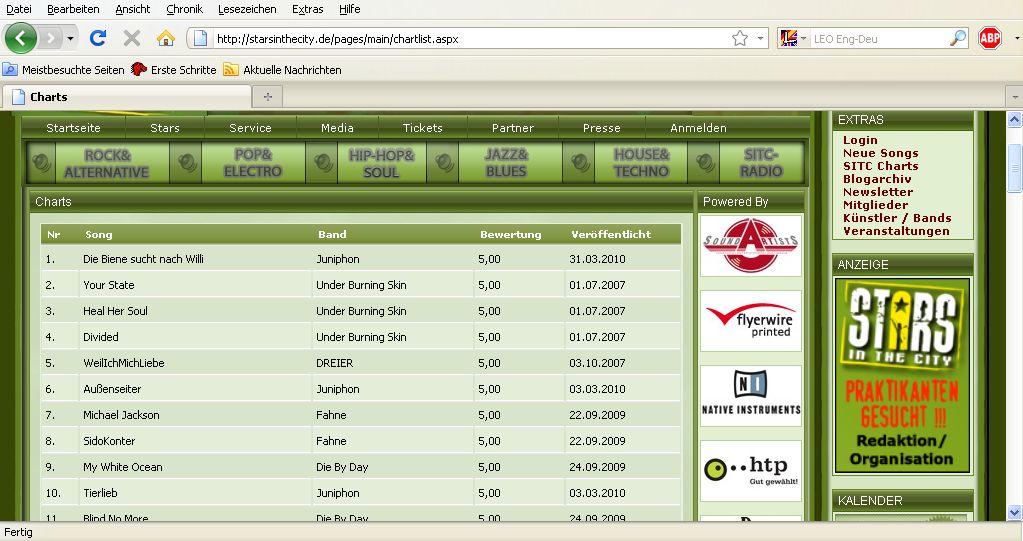This screenshot has height=541, width=1023.
Task: Open Aktuelle Nachrichten feed bookmark
Action: pyautogui.click(x=282, y=70)
